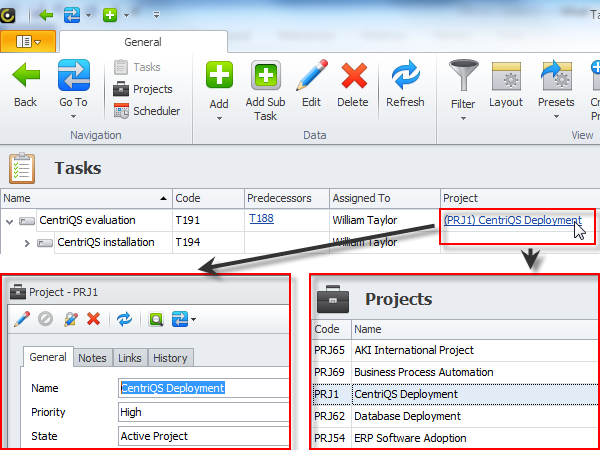Screen dimensions: 600x450
Task: Select the General ribbon tab
Action: pos(143,42)
